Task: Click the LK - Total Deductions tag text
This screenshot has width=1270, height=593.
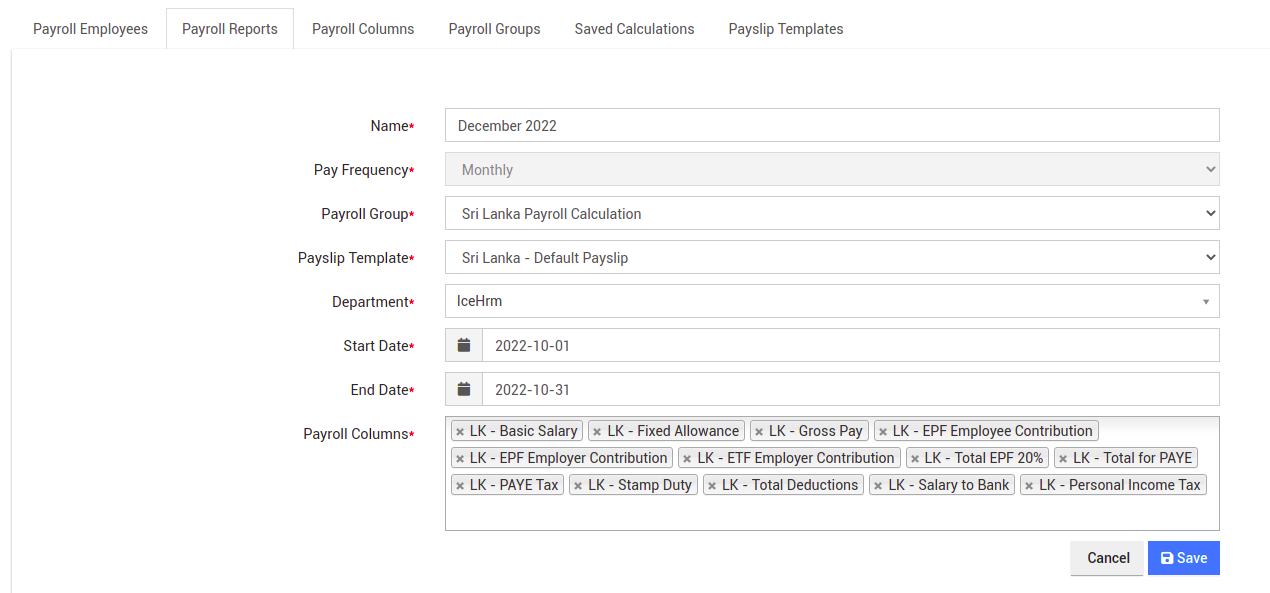Action: point(790,485)
